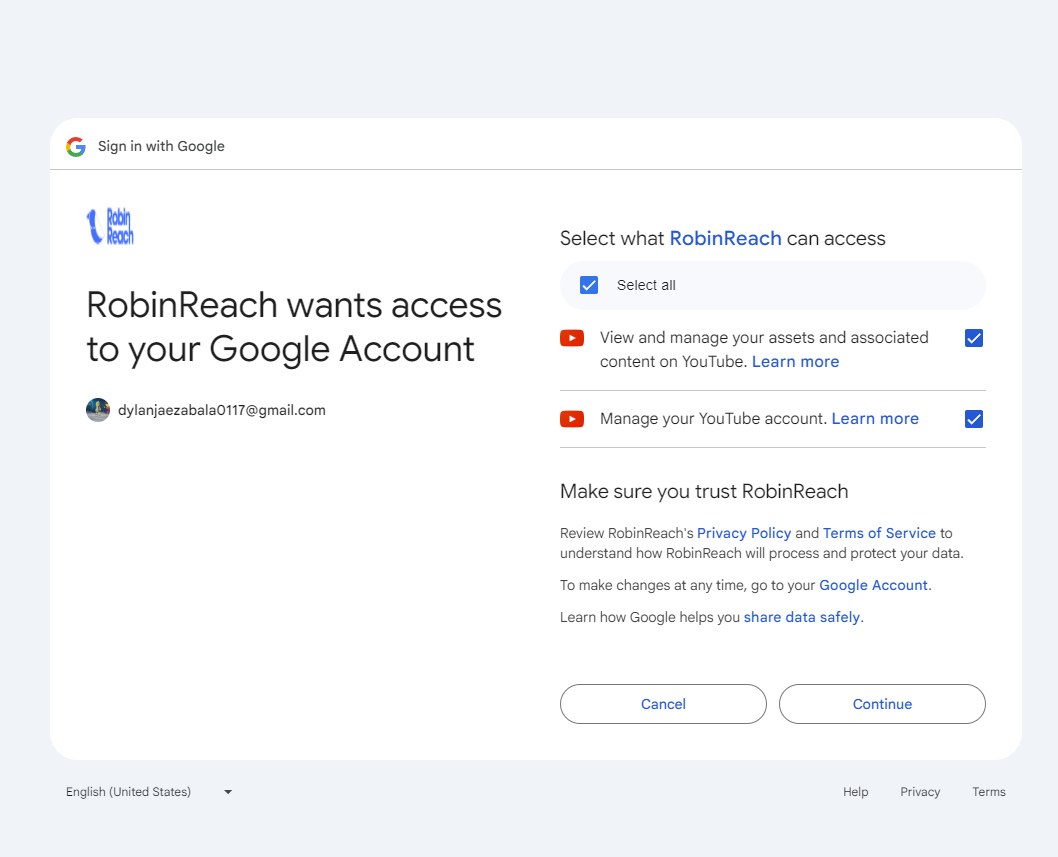Open the Terms footer link
The width and height of the screenshot is (1058, 857).
pos(989,792)
